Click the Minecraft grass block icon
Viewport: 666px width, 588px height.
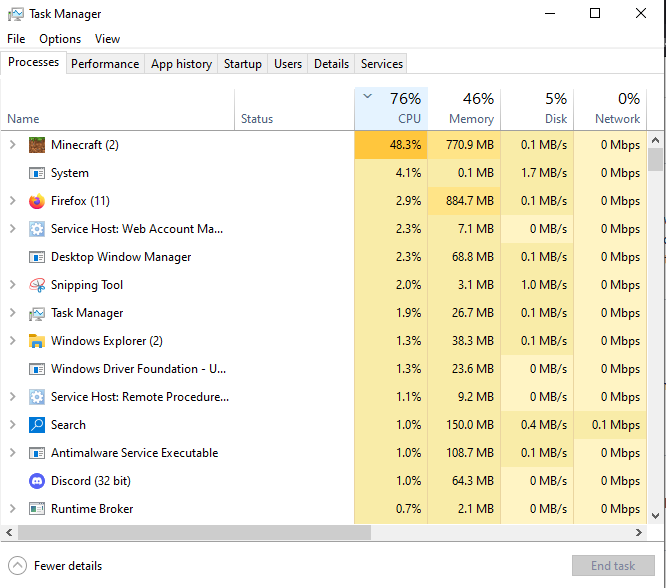[x=37, y=145]
